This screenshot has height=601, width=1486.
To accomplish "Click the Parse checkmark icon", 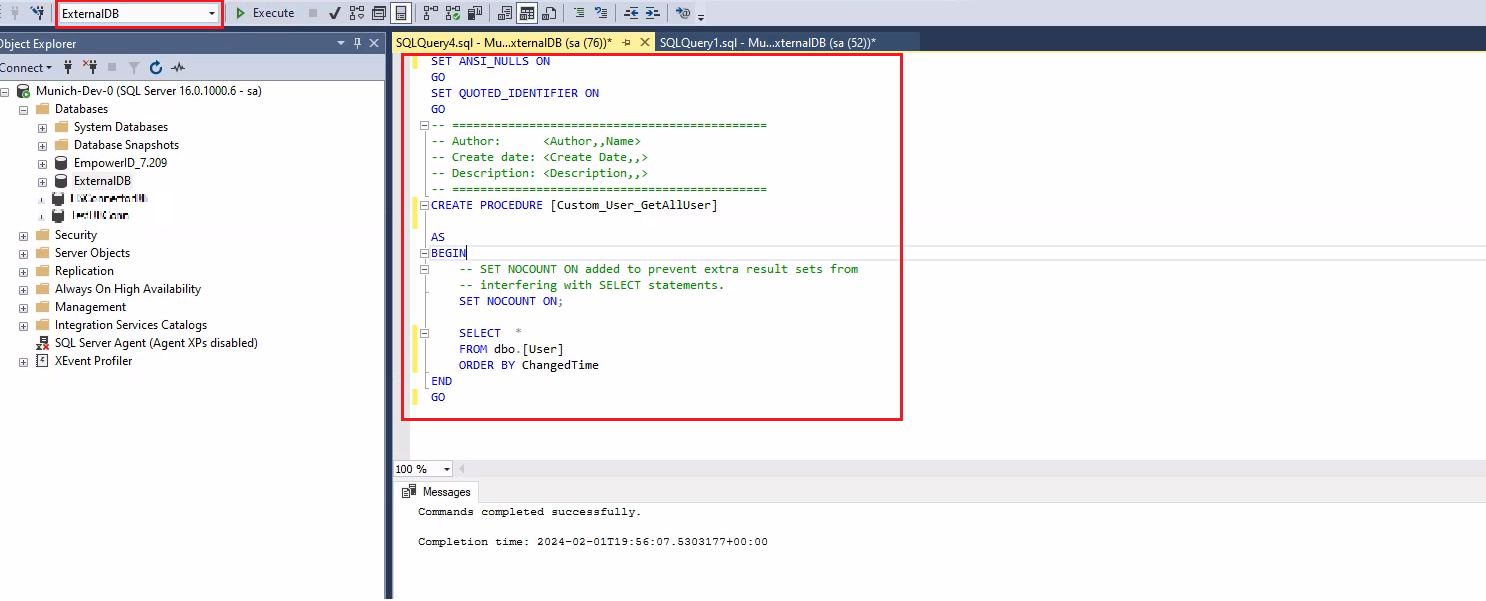I will (335, 13).
